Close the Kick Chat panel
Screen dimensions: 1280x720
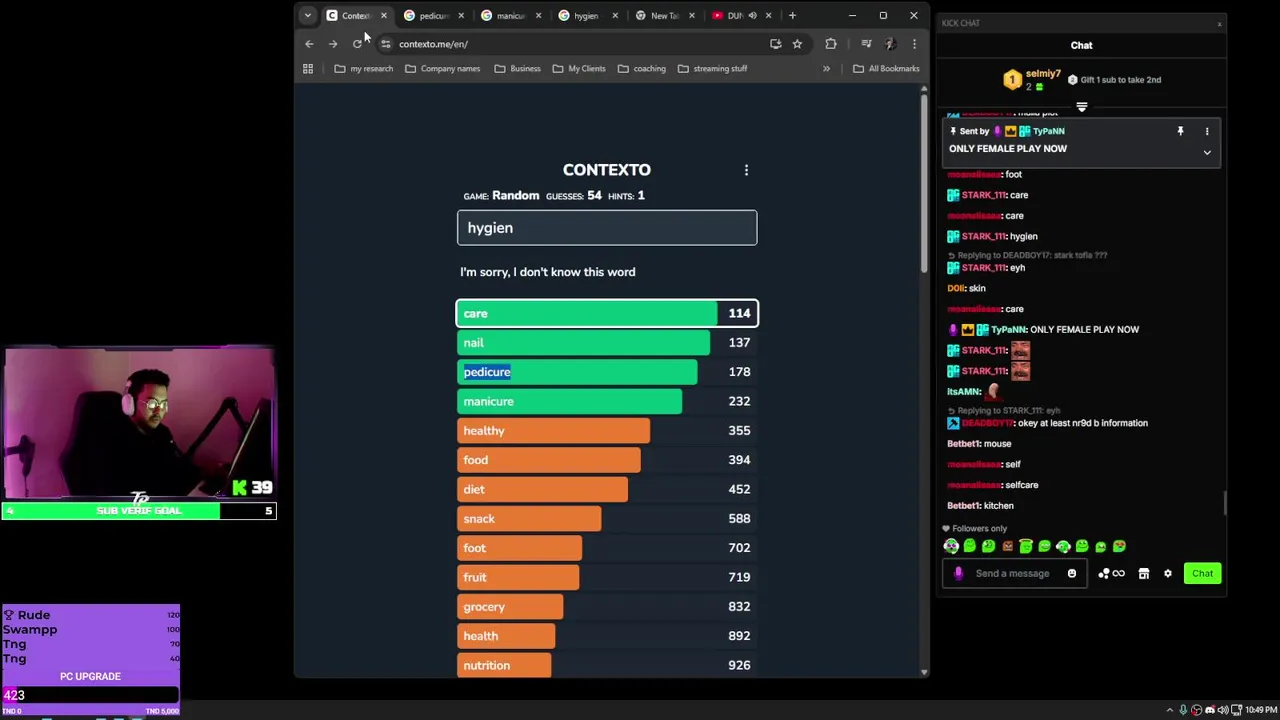point(1219,23)
